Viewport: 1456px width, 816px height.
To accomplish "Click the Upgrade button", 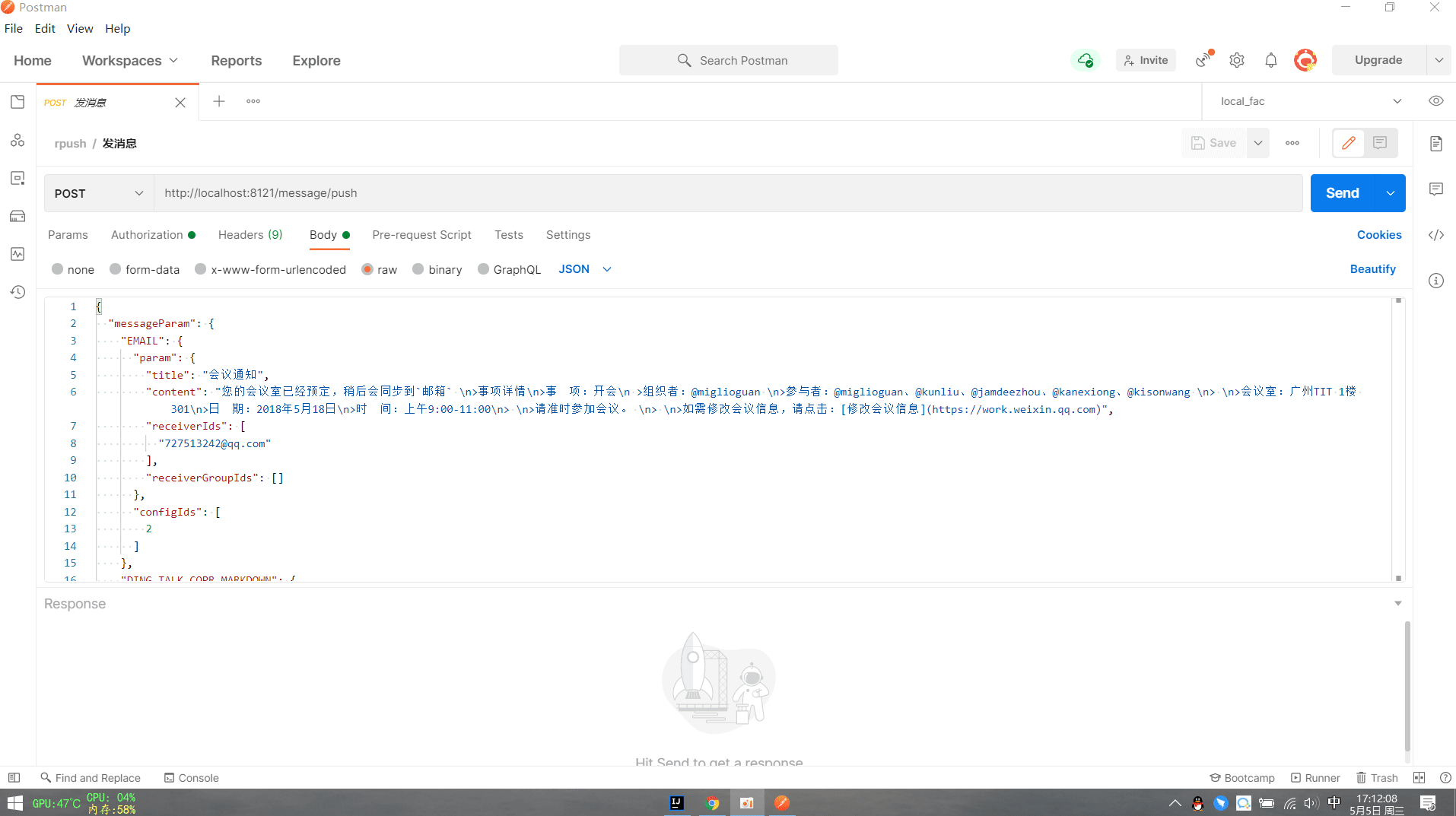I will (x=1378, y=60).
